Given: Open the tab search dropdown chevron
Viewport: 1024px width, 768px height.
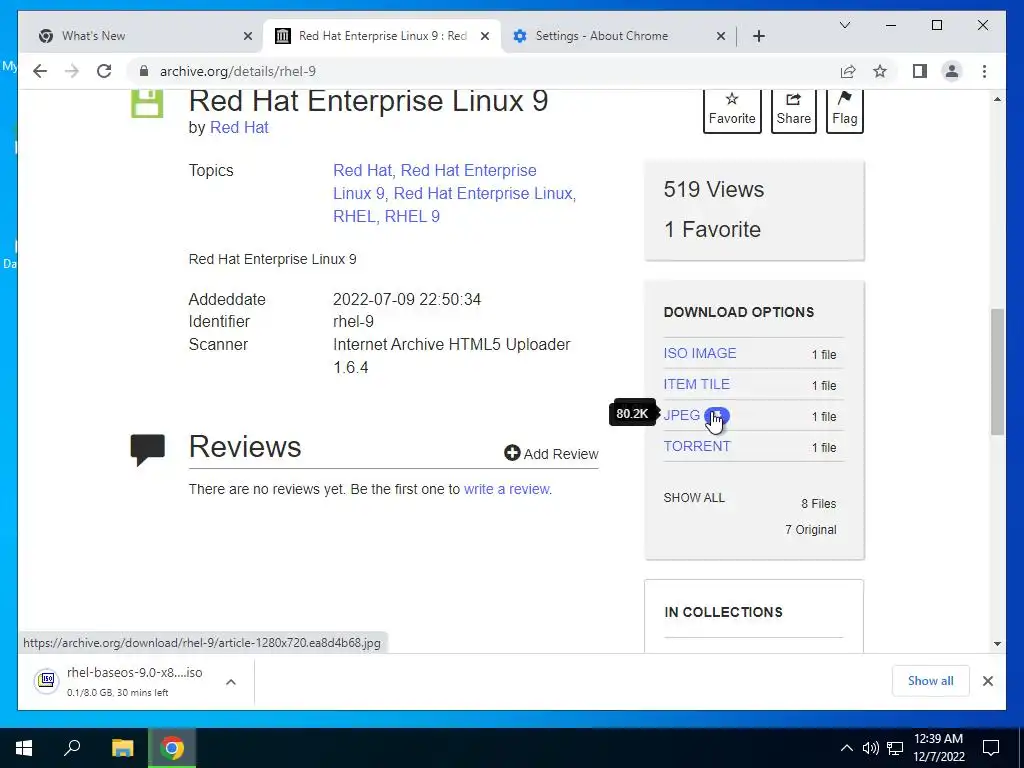Looking at the screenshot, I should pyautogui.click(x=844, y=25).
